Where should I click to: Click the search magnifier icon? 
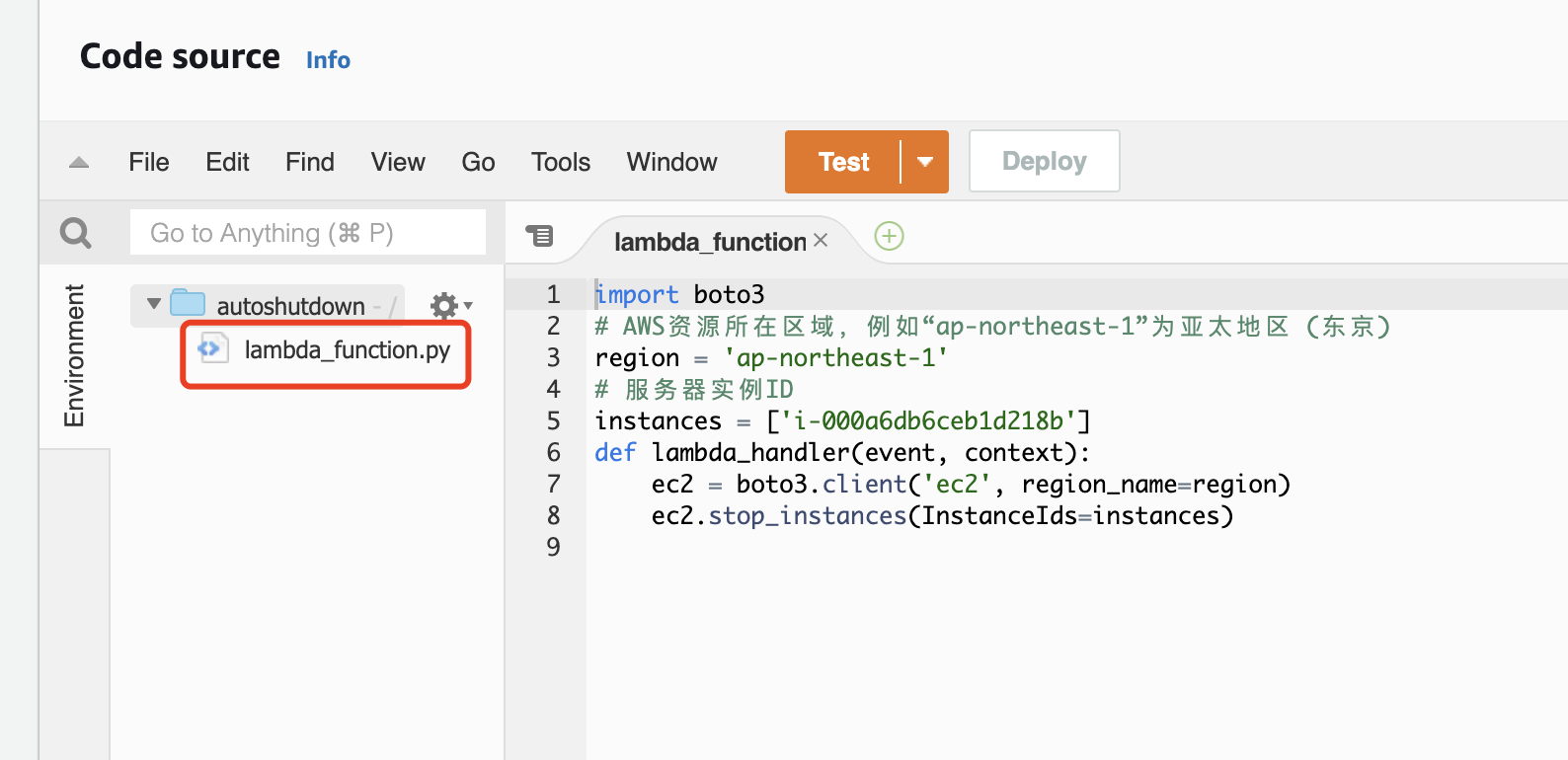75,233
